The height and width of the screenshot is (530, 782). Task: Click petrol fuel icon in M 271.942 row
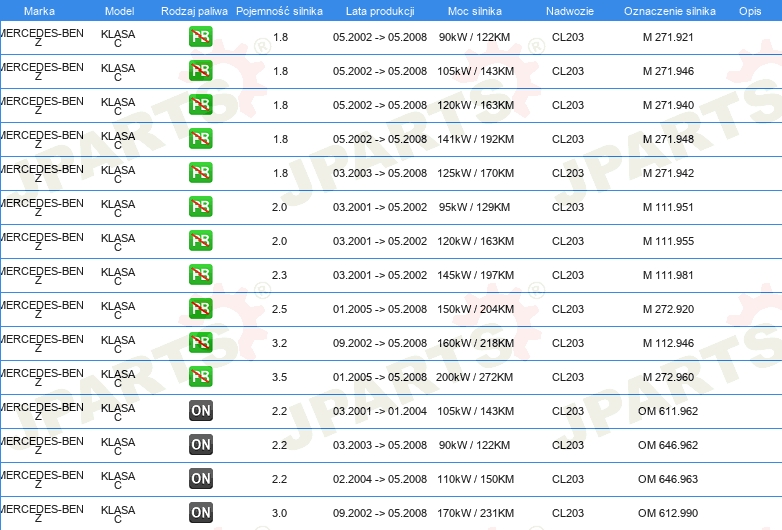pyautogui.click(x=200, y=173)
